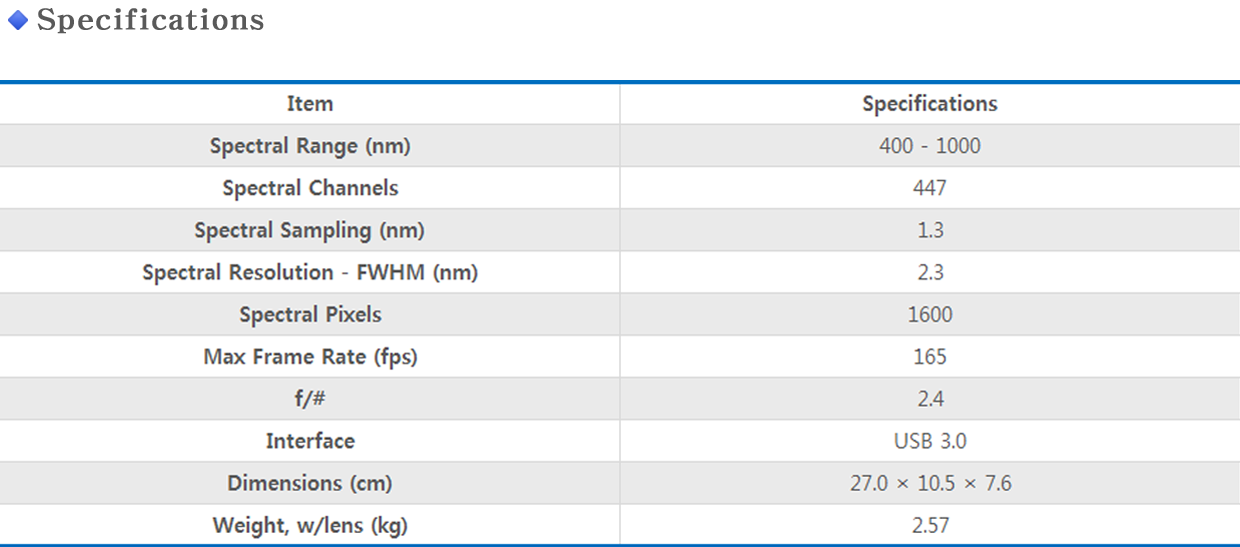This screenshot has width=1240, height=547.
Task: Click the 447 spectral channels value
Action: (930, 188)
